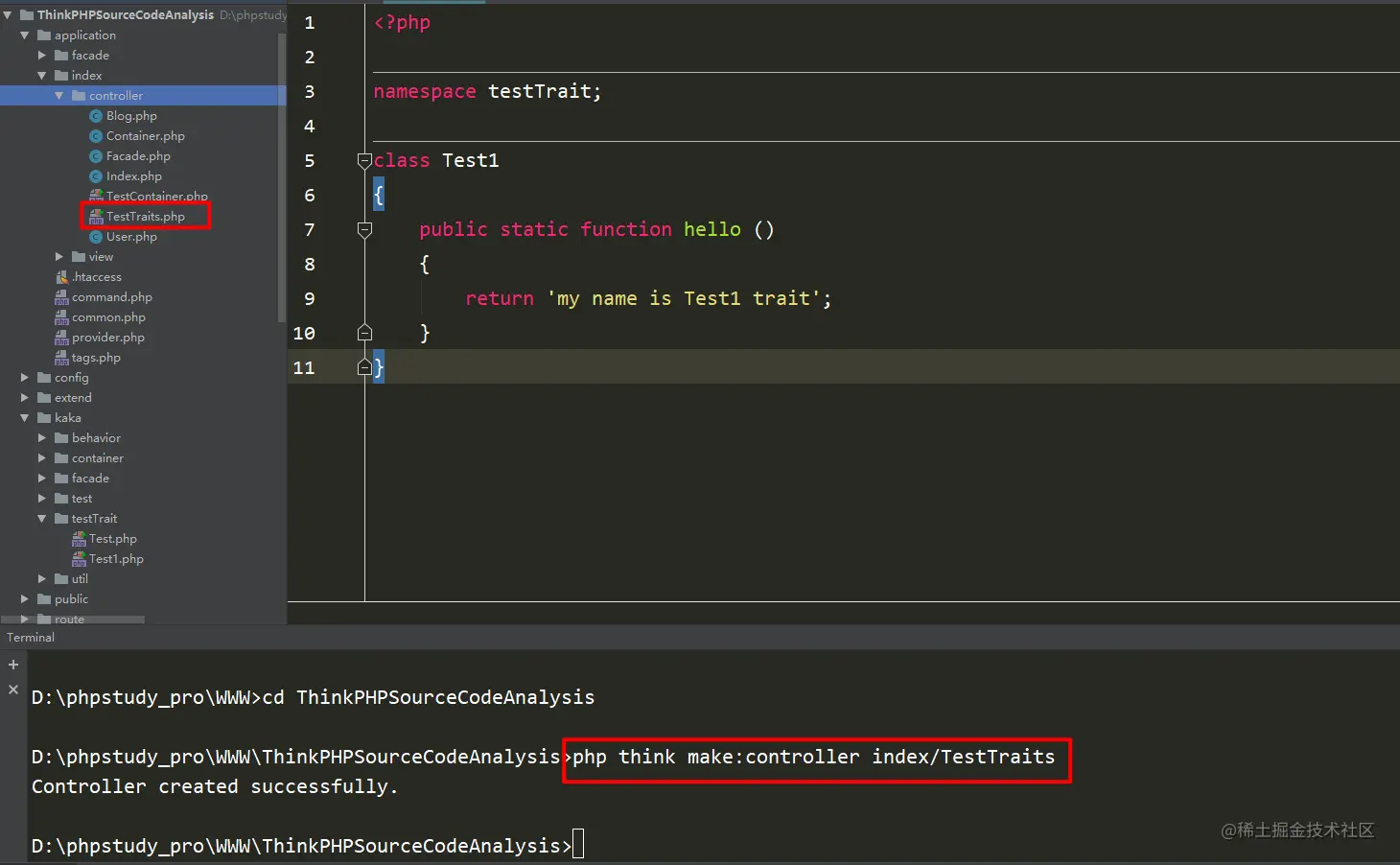Collapse the testTrait folder arrow

click(x=42, y=519)
